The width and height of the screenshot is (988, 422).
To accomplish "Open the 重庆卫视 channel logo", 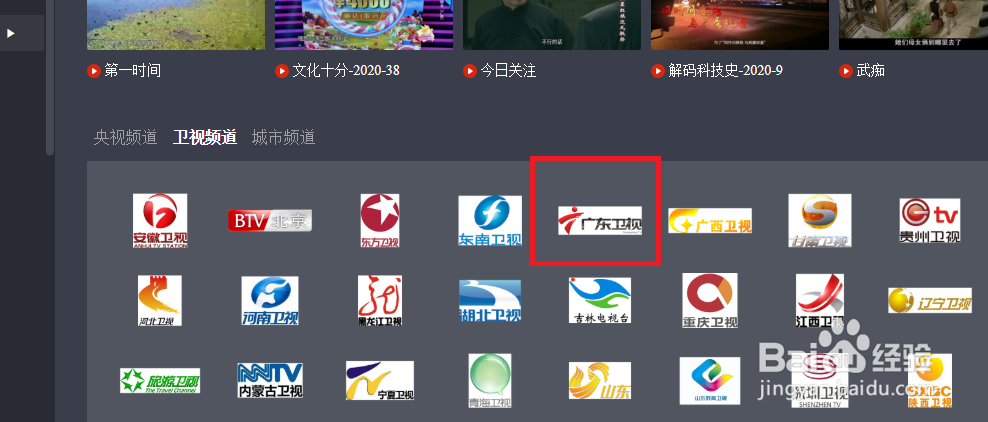I will click(710, 300).
